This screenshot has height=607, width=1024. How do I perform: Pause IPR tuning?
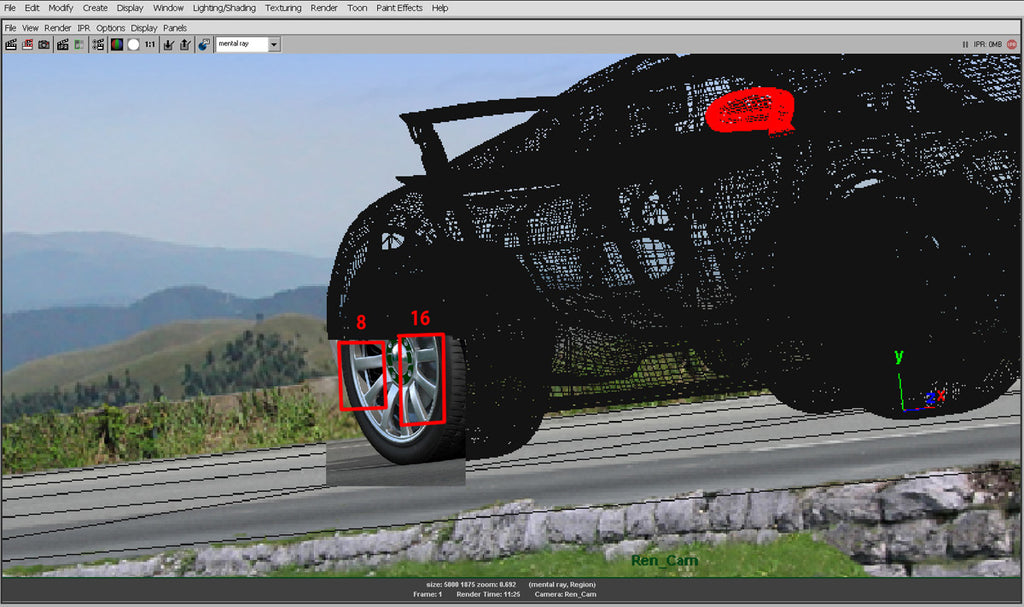coord(966,44)
